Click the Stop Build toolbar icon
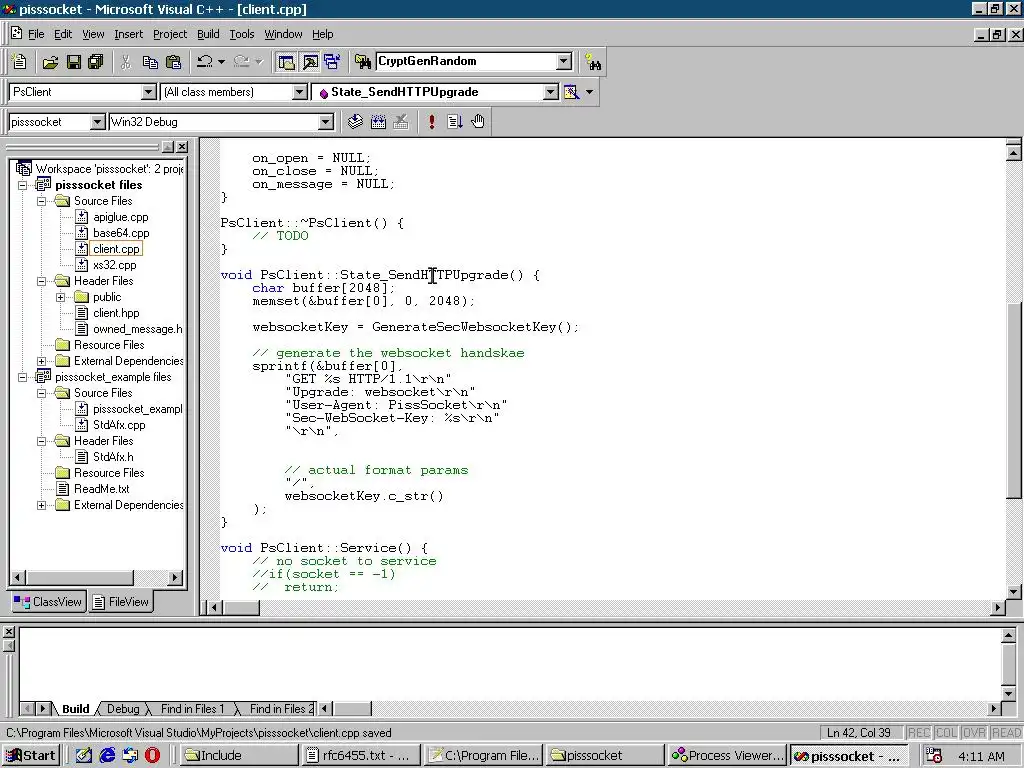Image resolution: width=1024 pixels, height=768 pixels. [x=401, y=121]
